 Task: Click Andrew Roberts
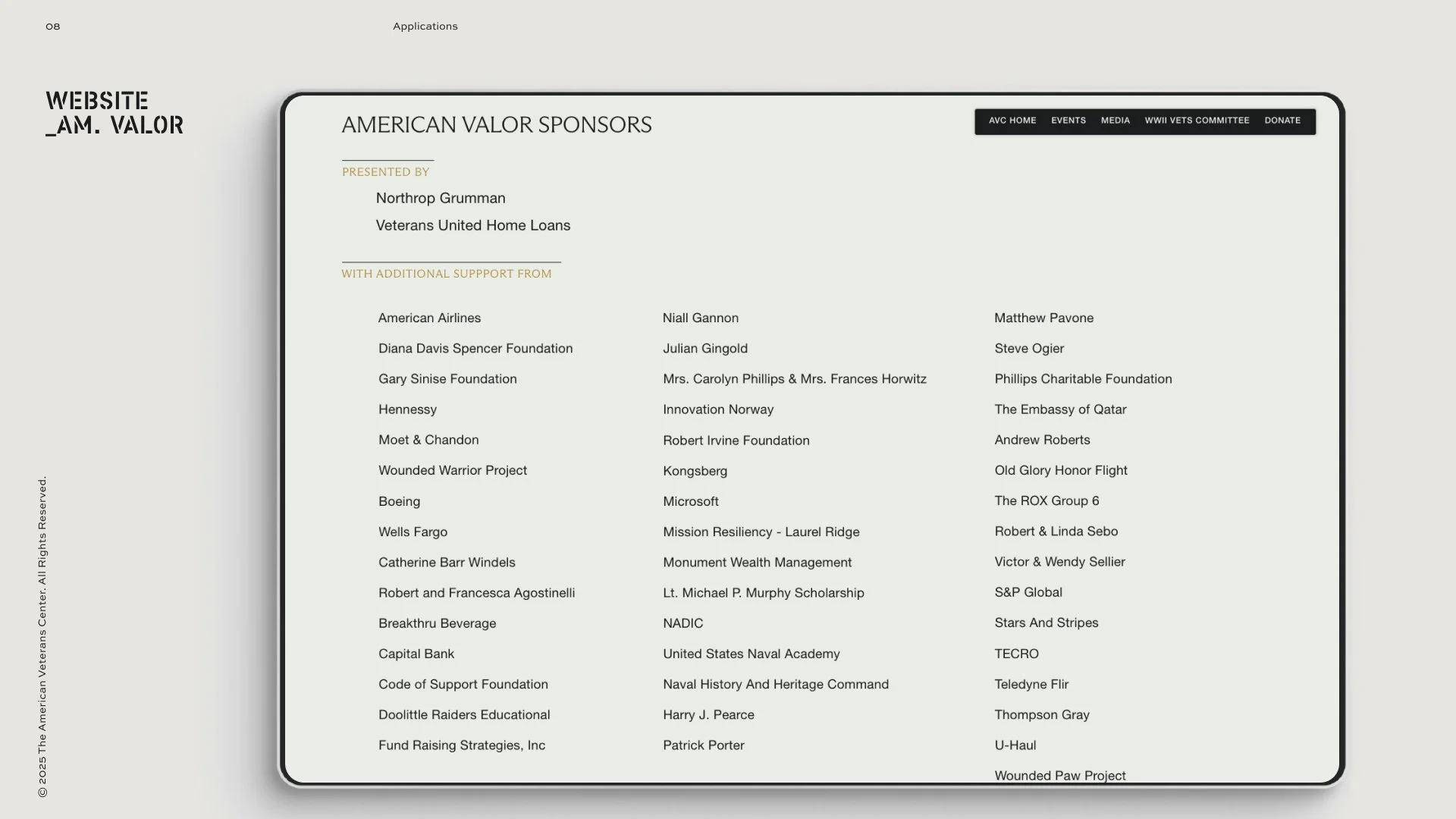1042,440
